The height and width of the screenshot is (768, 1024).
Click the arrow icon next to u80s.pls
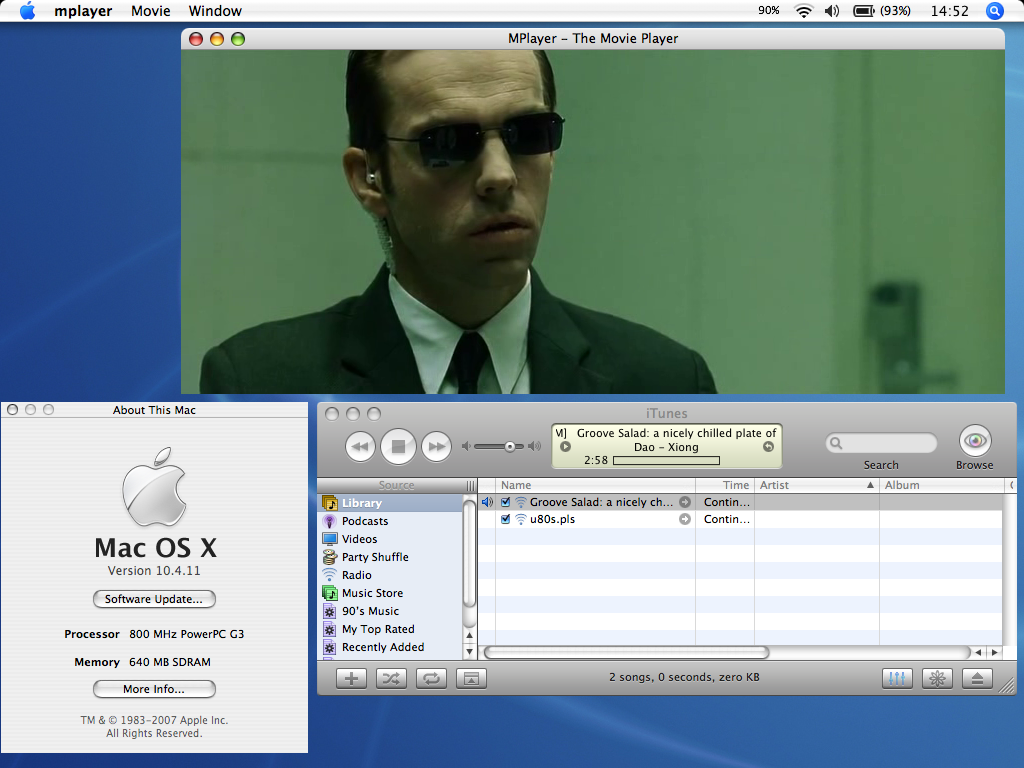click(x=684, y=519)
